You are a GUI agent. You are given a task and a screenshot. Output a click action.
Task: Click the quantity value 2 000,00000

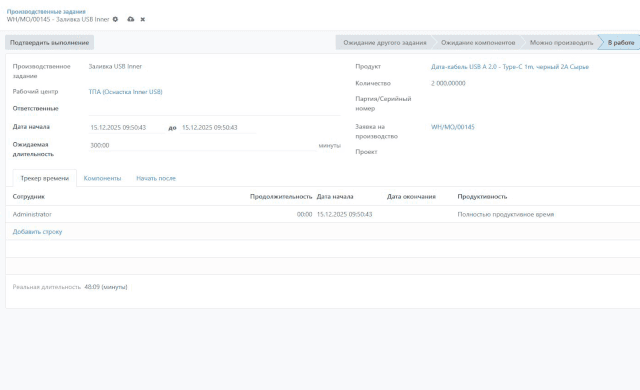coord(448,83)
